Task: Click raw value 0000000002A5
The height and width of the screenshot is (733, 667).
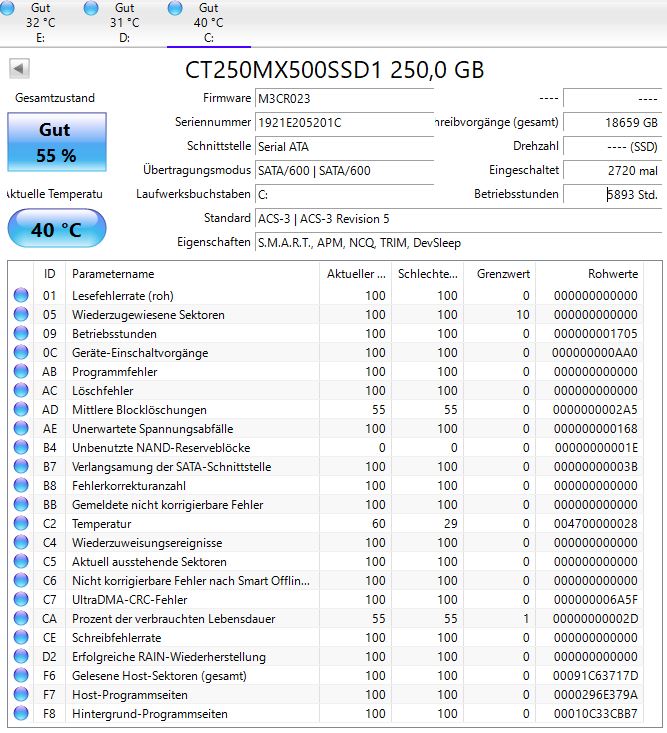Action: click(x=595, y=410)
